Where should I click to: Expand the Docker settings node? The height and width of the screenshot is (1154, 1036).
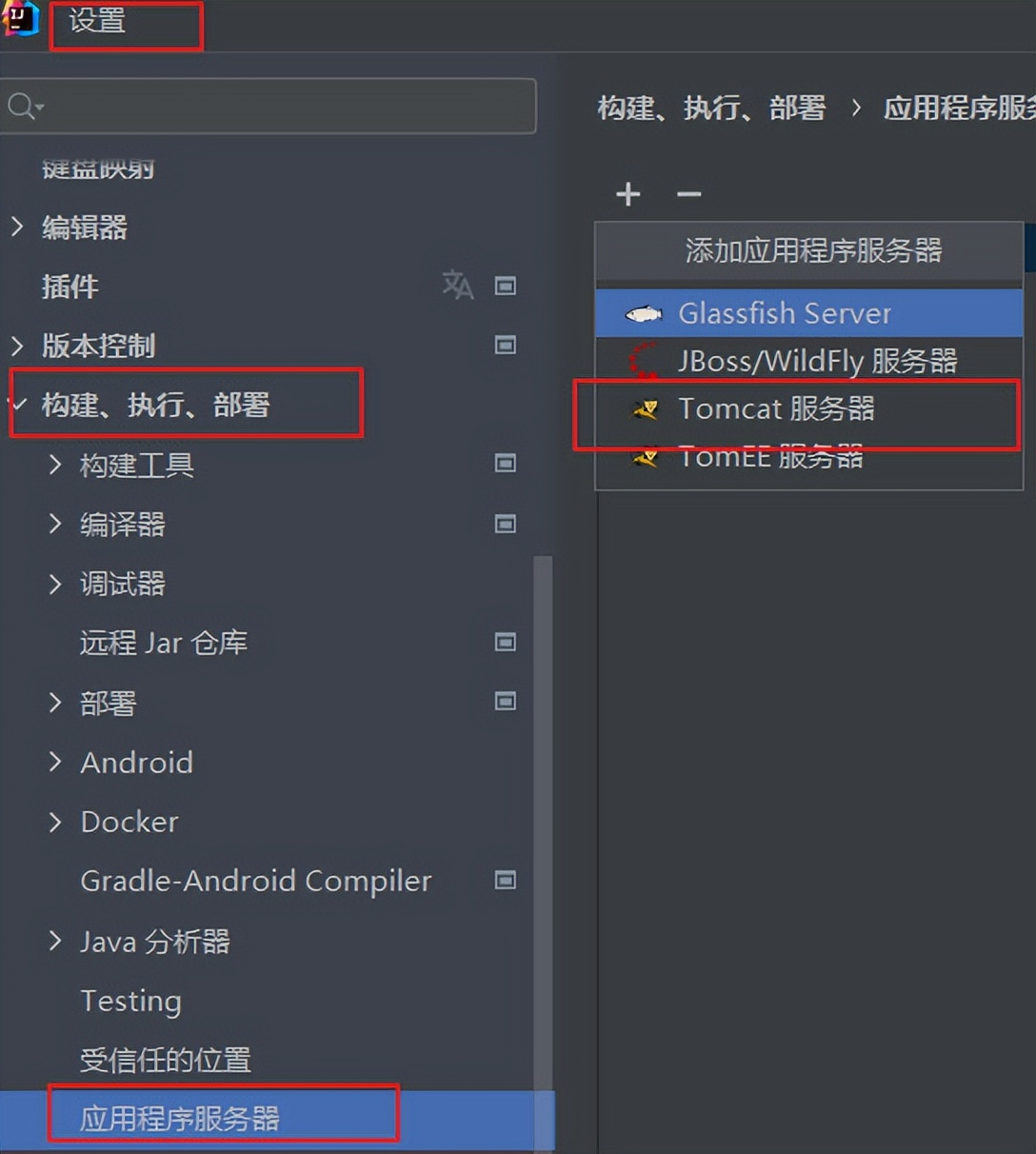pos(55,821)
